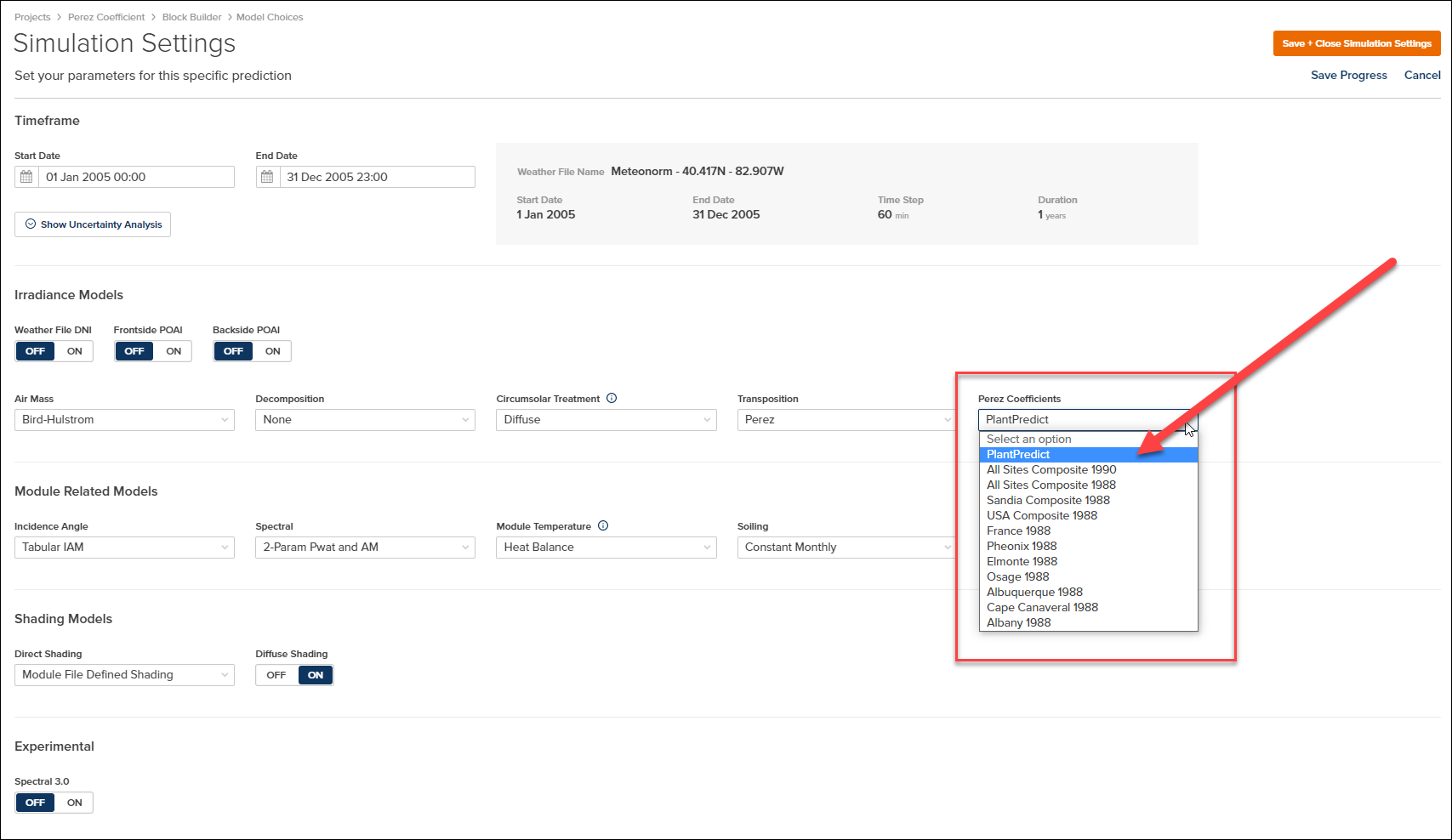Choose France 1988 option

[1089, 531]
